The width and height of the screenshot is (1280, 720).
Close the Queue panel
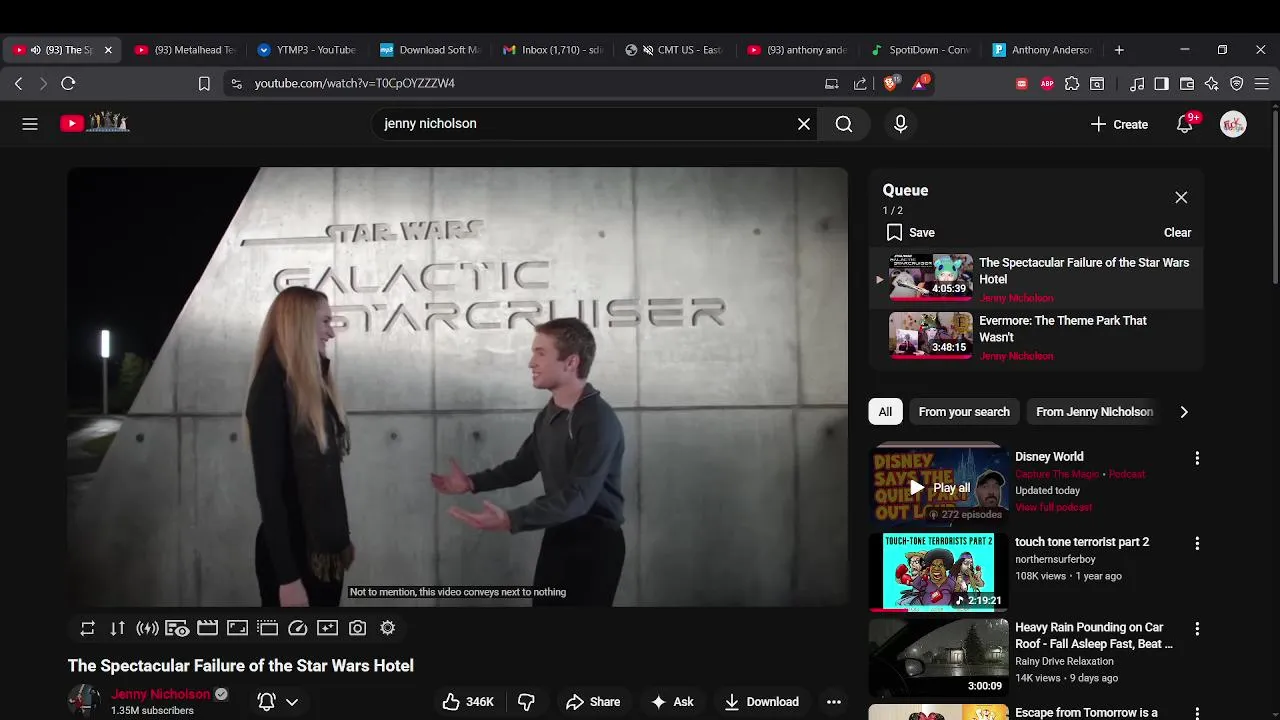1181,197
